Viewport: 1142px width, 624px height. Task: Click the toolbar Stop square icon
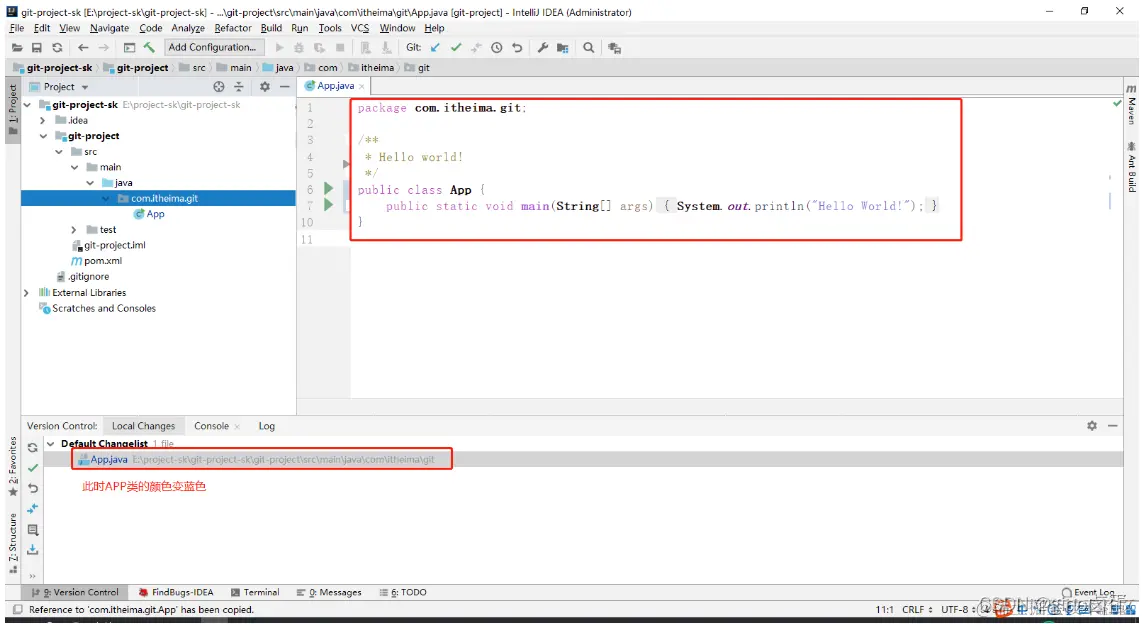click(x=340, y=48)
